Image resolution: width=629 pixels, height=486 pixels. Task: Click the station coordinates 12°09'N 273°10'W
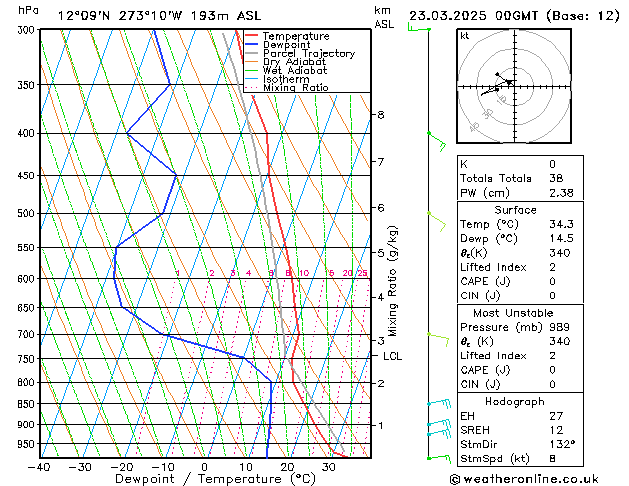coord(120,16)
